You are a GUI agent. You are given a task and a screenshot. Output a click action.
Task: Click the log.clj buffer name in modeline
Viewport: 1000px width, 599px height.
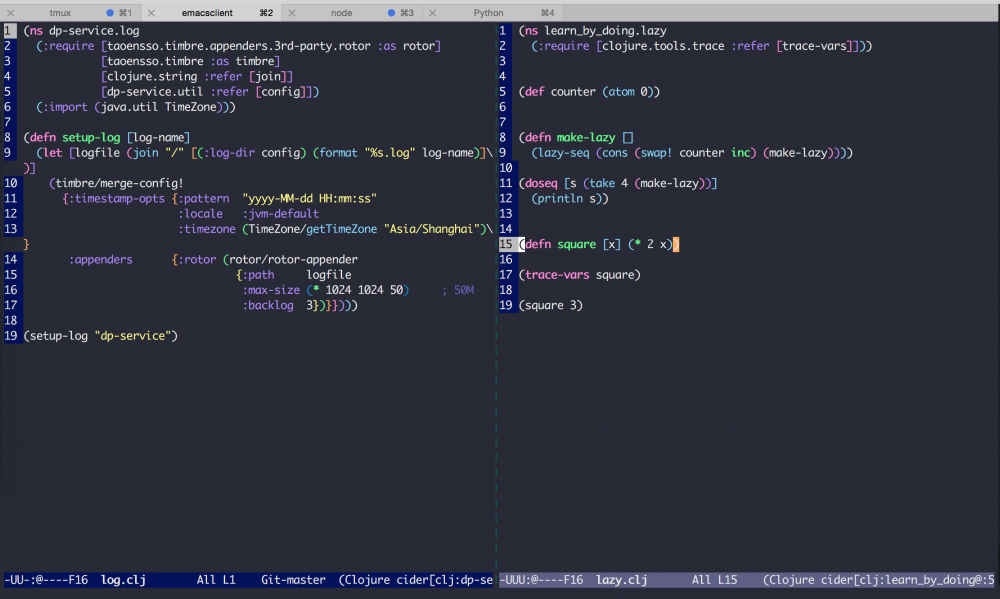[x=122, y=580]
